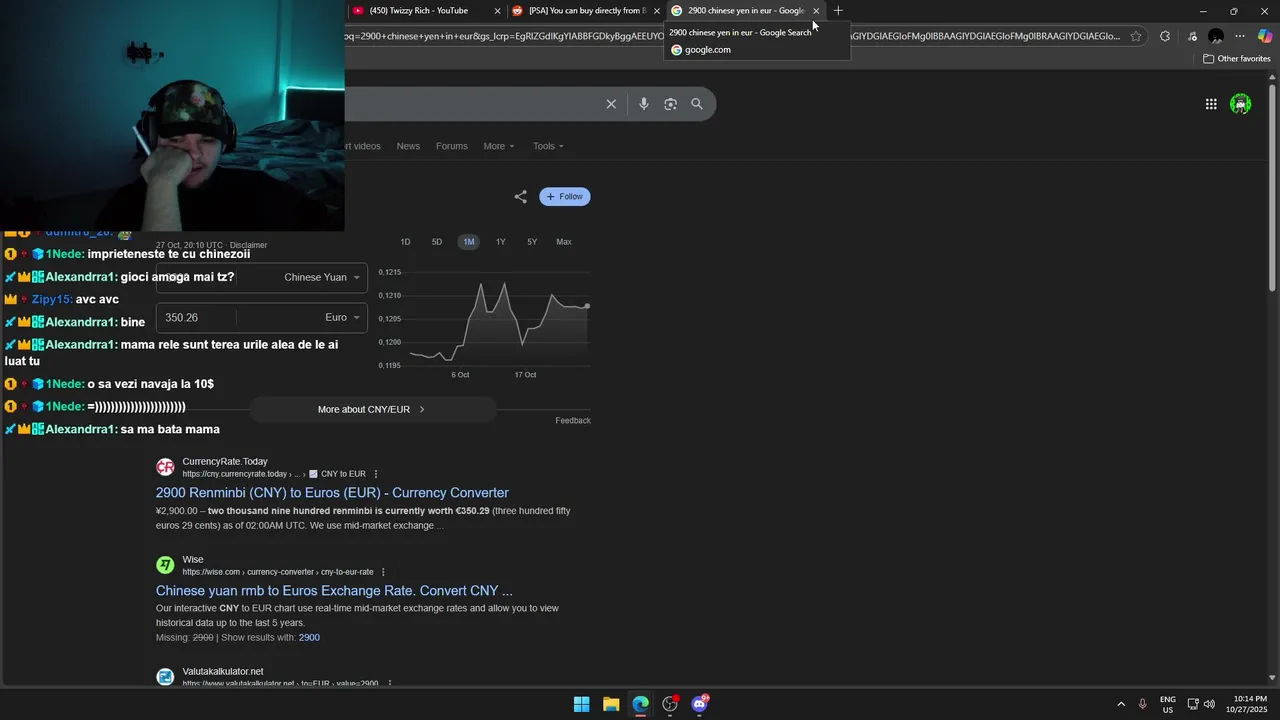Click the Feedback link

click(573, 421)
